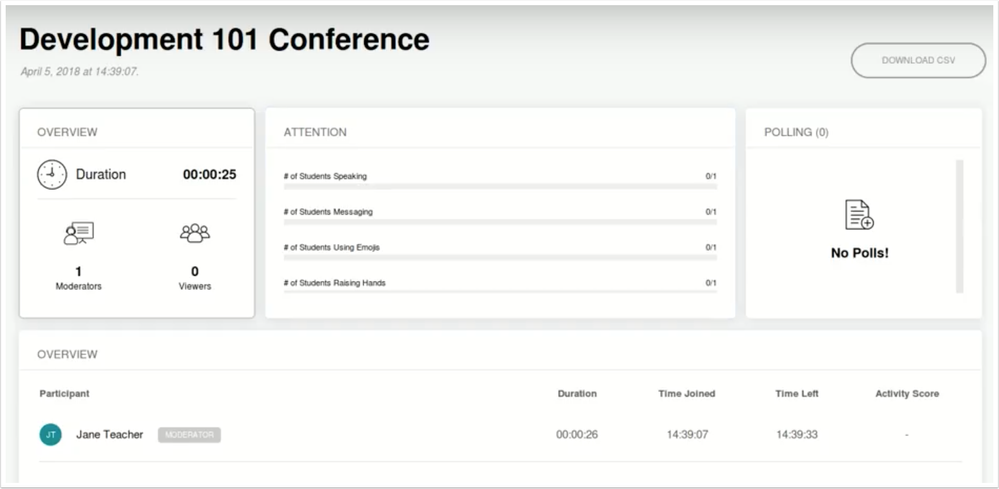Click the MODERATOR badge next to Jane Teacher

click(189, 435)
